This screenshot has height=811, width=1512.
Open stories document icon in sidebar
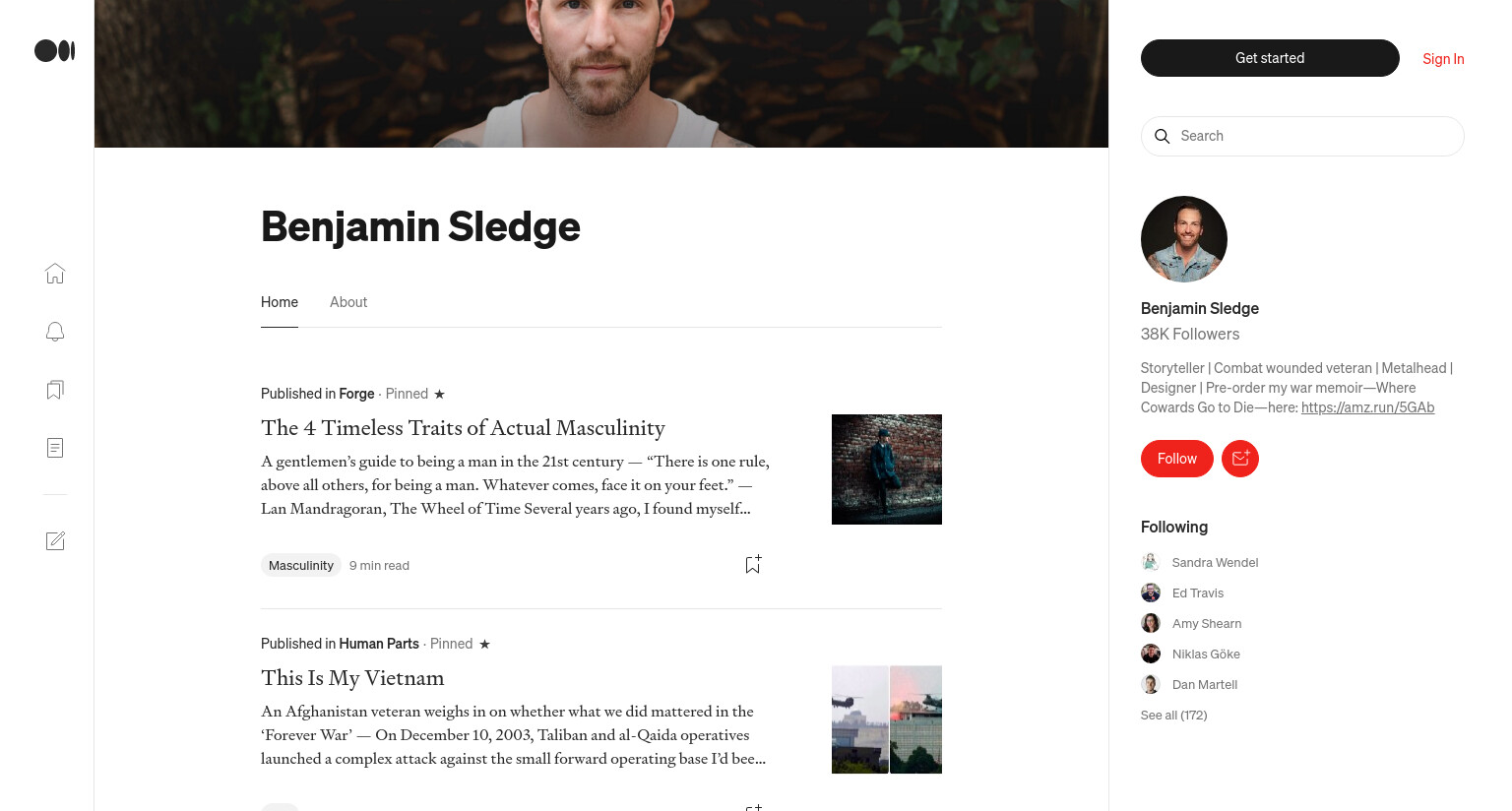(55, 448)
